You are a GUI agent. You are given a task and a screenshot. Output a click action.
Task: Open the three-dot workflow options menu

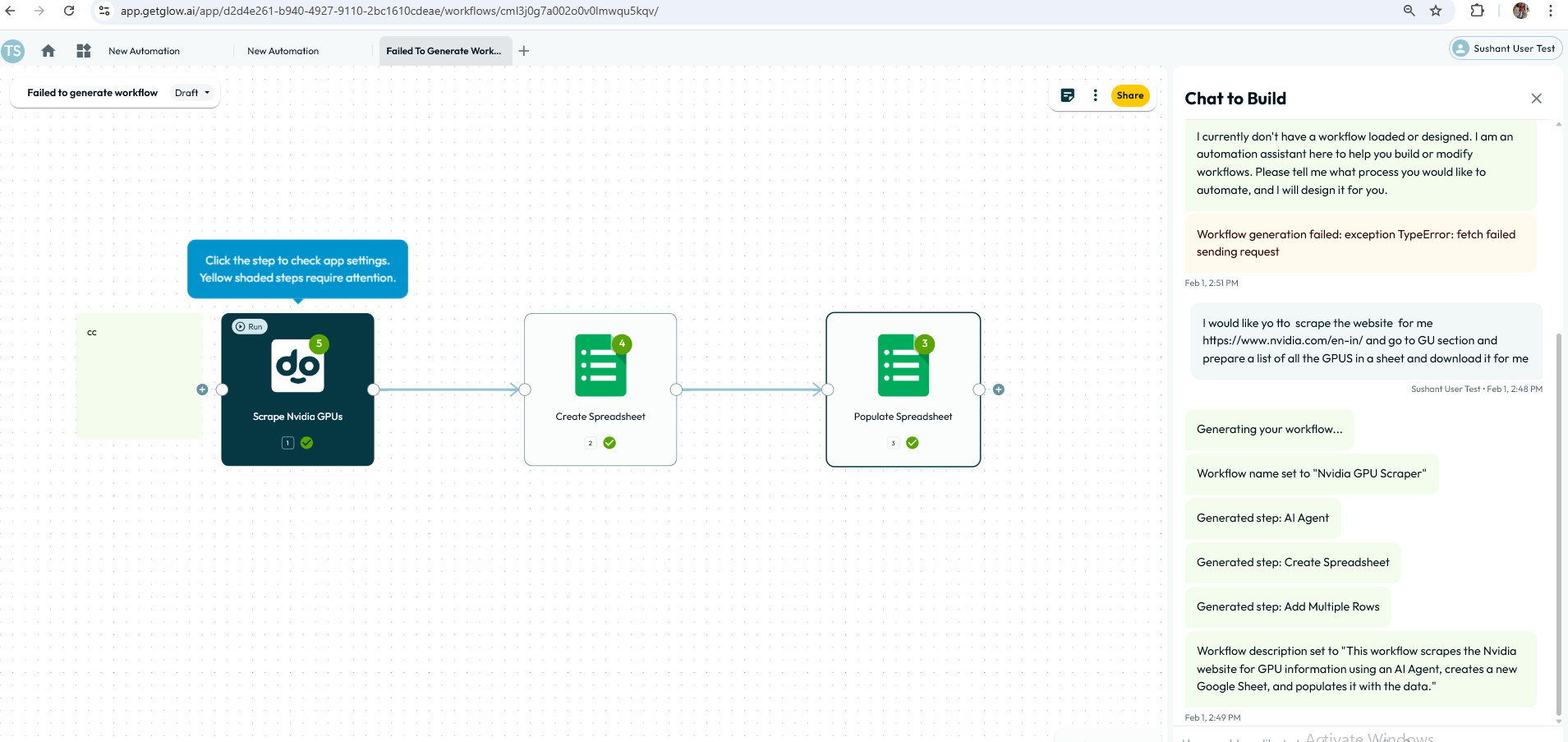tap(1095, 95)
